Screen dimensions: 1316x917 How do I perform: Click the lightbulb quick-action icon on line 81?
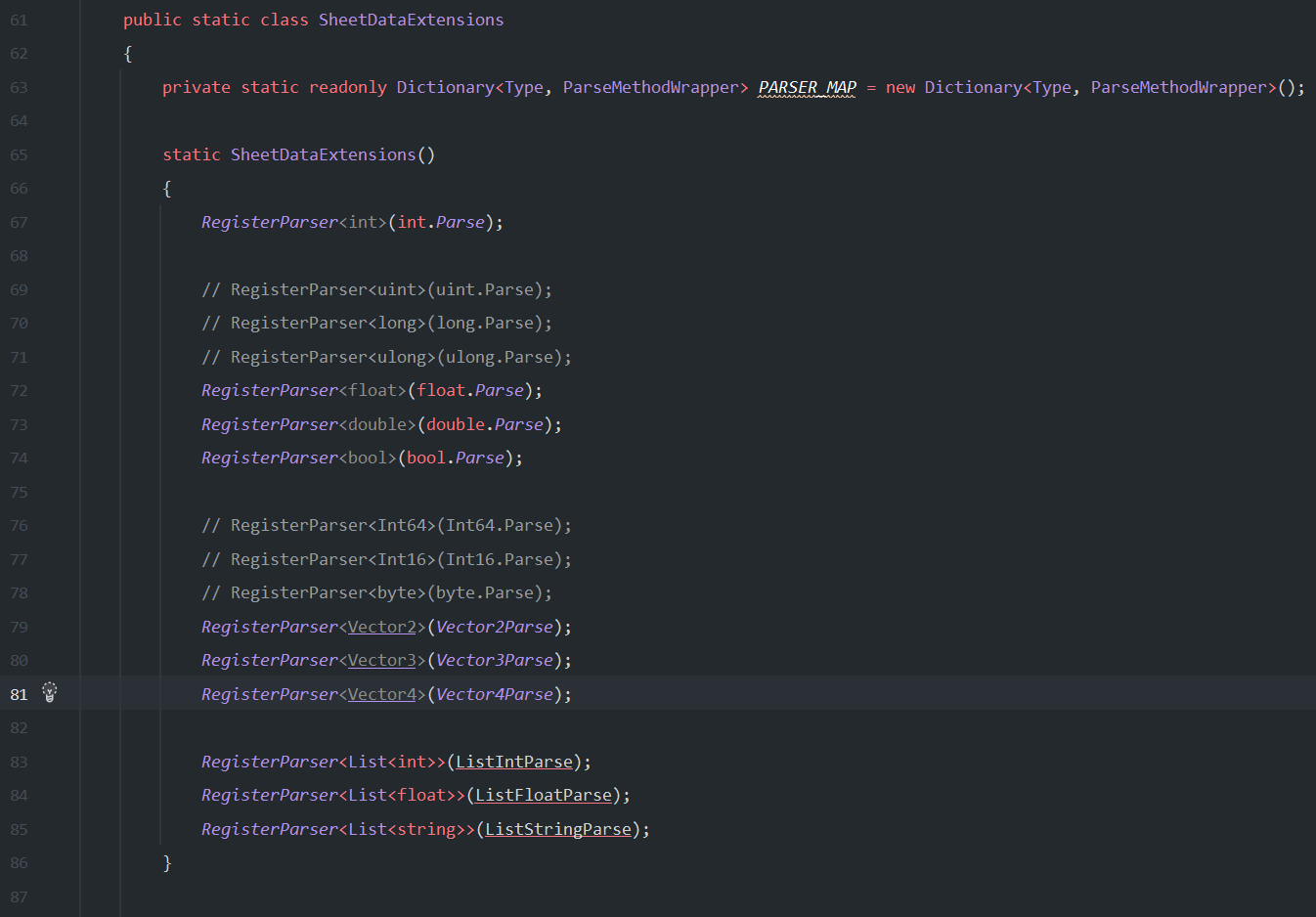click(50, 693)
